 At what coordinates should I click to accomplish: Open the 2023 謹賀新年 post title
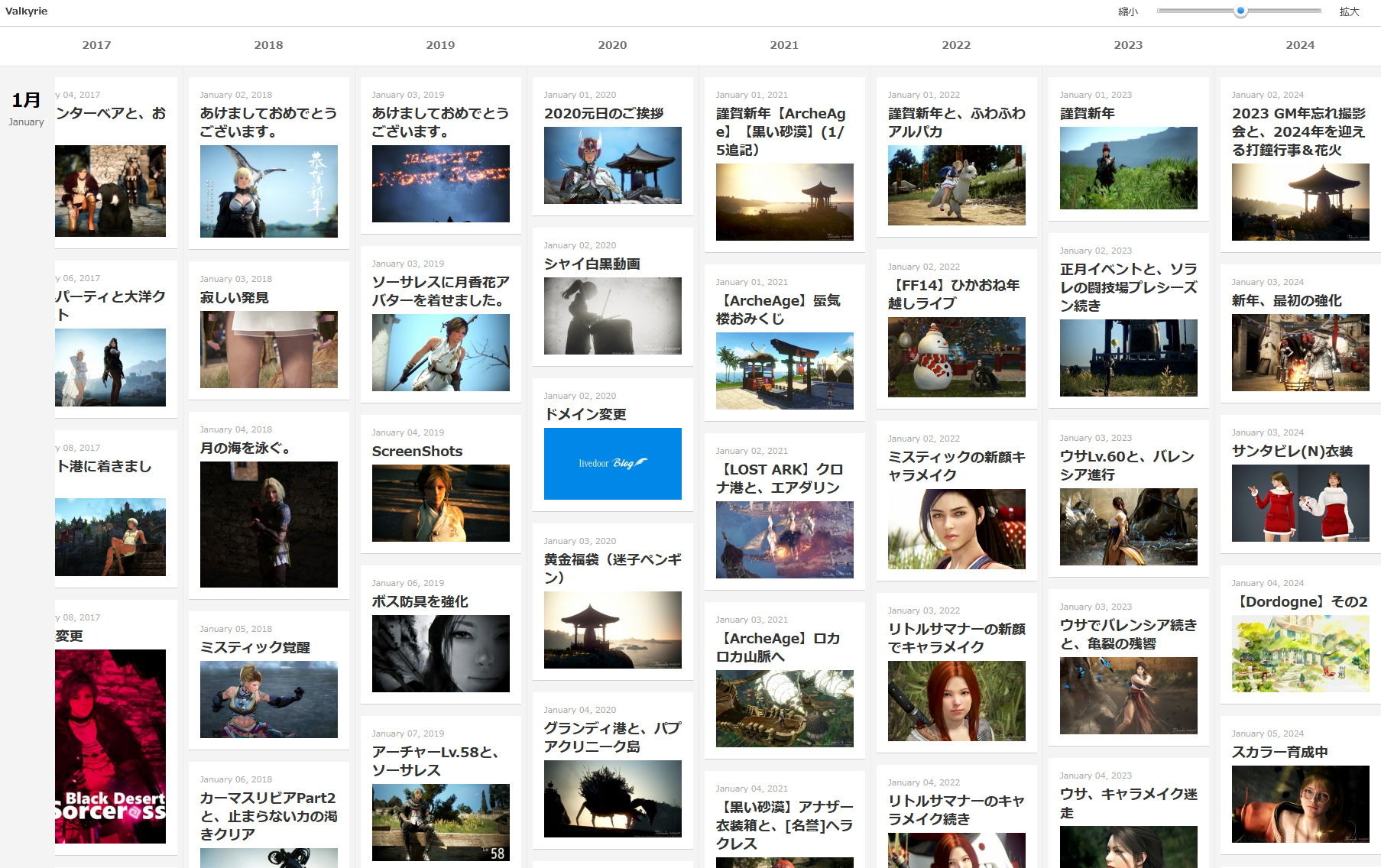pyautogui.click(x=1088, y=113)
